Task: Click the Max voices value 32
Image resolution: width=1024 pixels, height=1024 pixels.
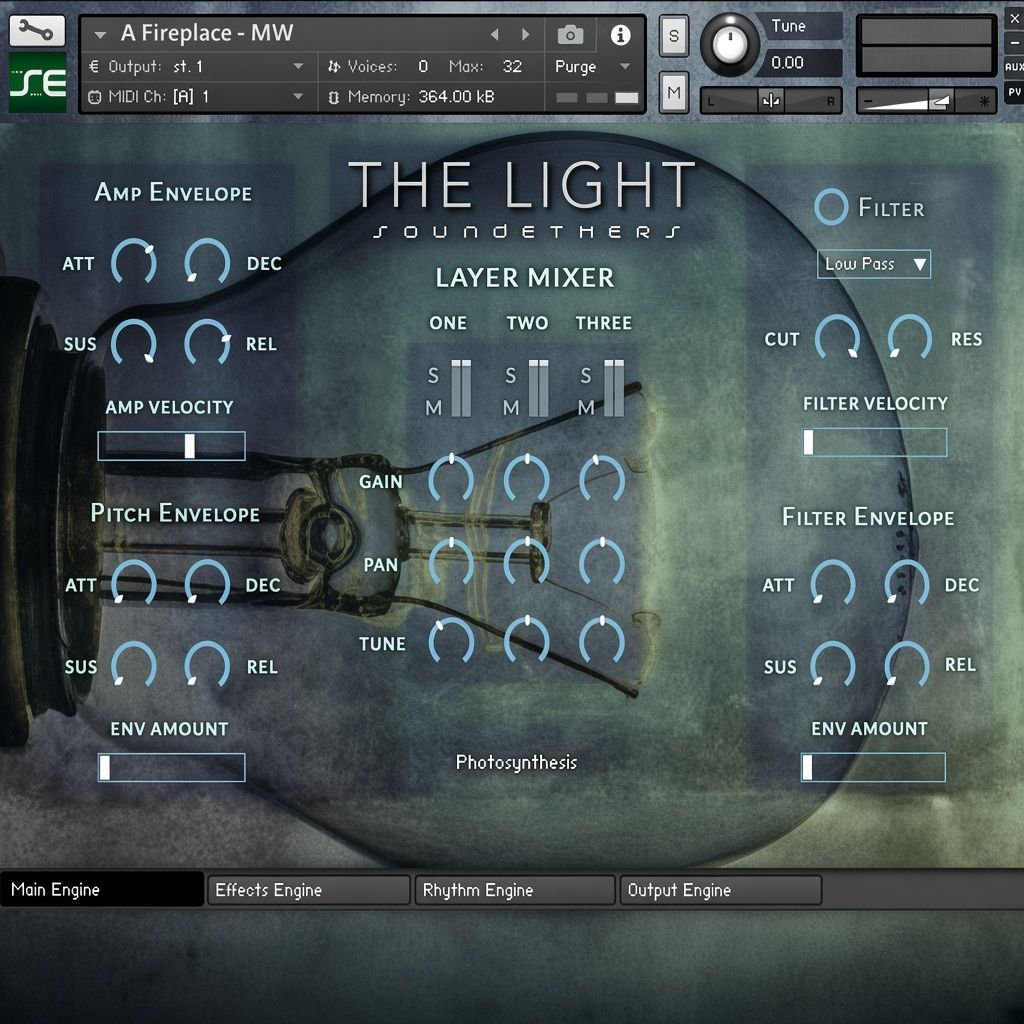Action: click(512, 66)
